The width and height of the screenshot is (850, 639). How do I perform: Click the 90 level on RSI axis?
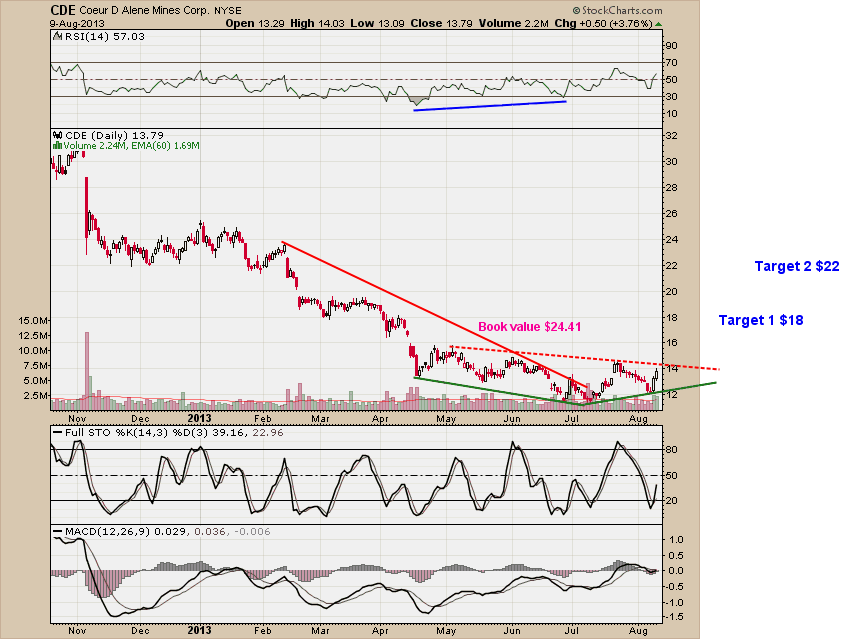pos(671,46)
